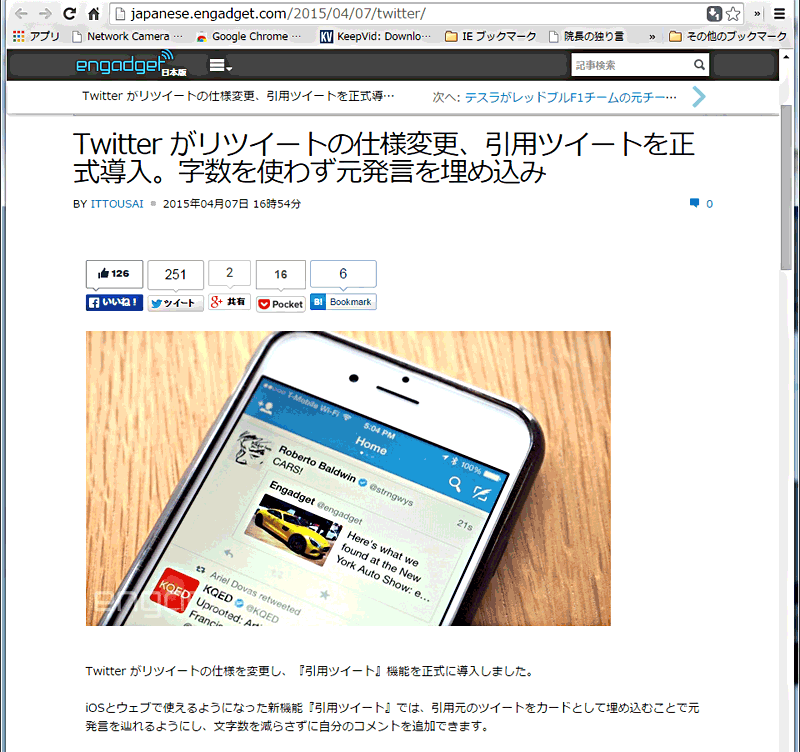
Task: Click the scrollbar up arrow
Action: coord(786,57)
